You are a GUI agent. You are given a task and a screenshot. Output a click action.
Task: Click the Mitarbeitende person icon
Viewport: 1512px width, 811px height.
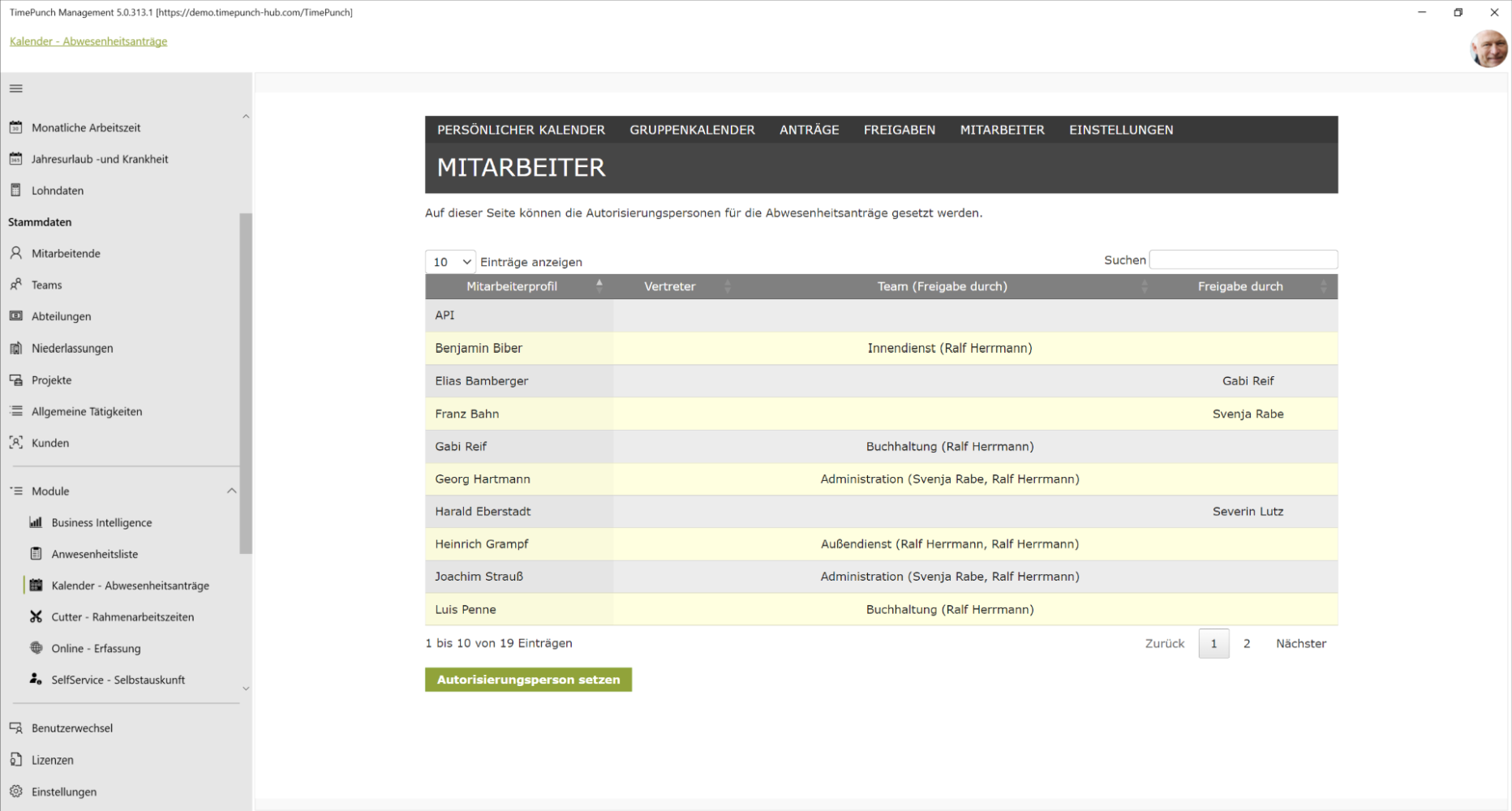coord(15,253)
